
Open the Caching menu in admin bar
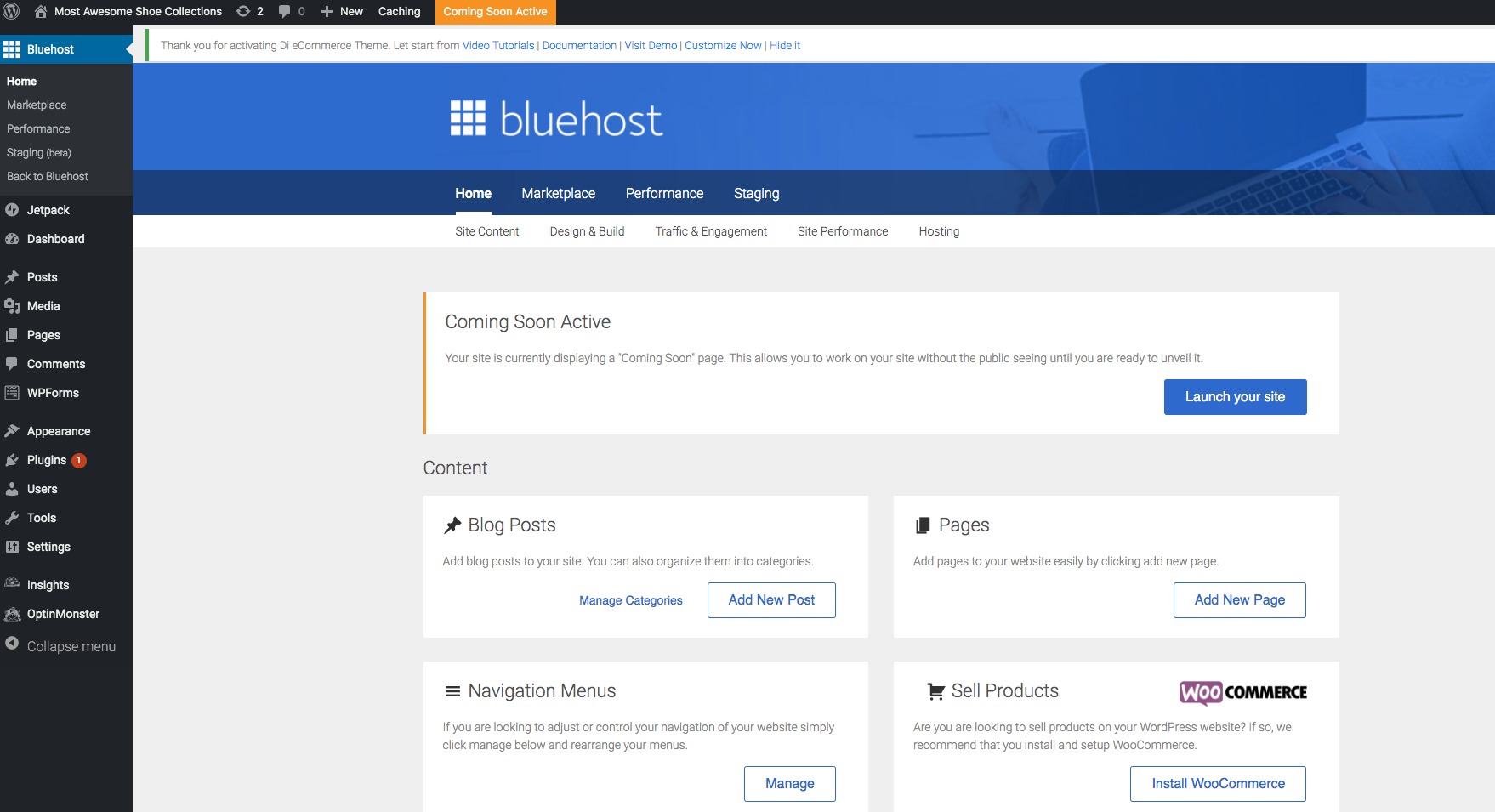click(x=399, y=11)
